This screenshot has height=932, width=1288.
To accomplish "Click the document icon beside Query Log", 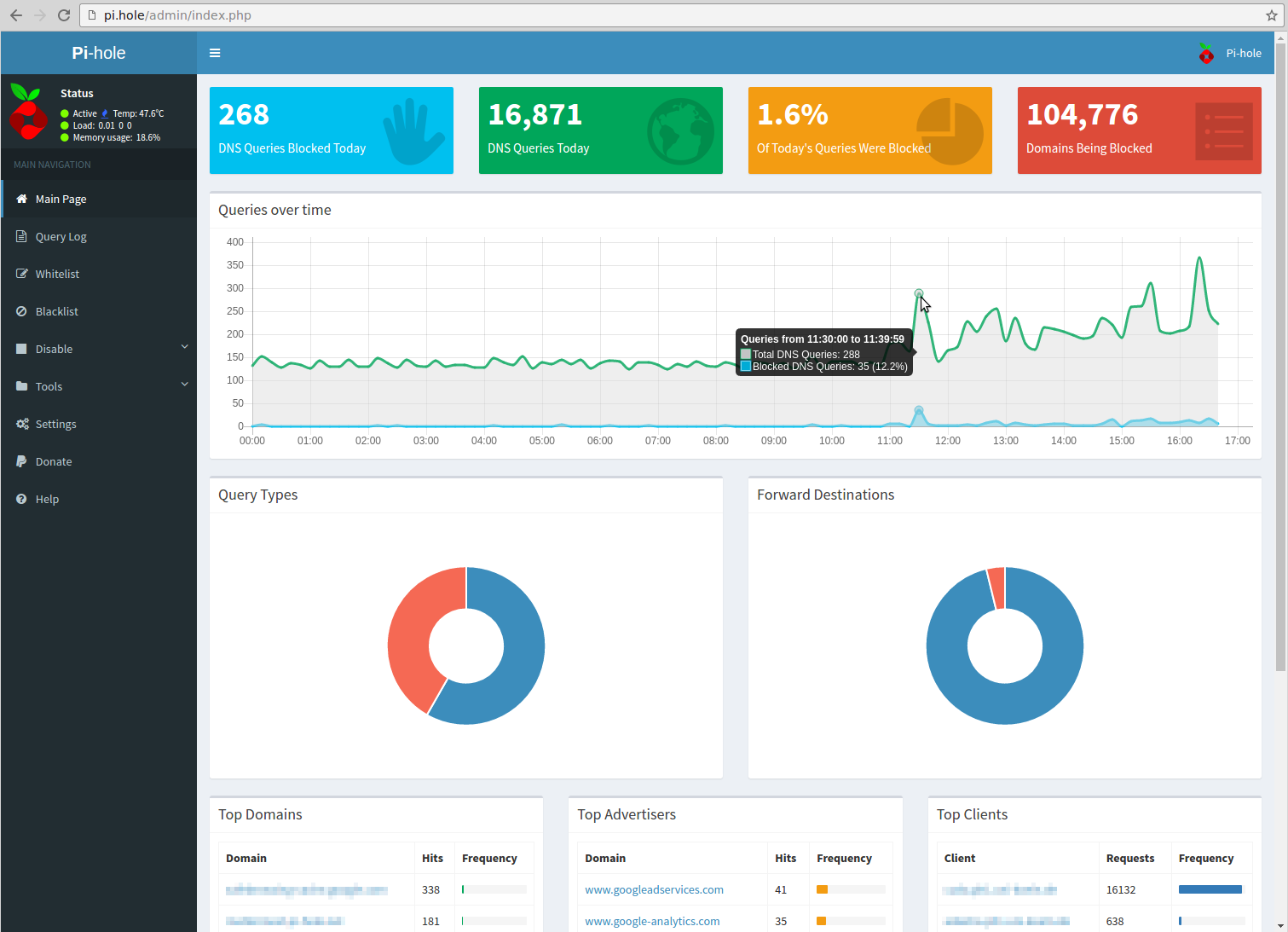I will pos(21,236).
